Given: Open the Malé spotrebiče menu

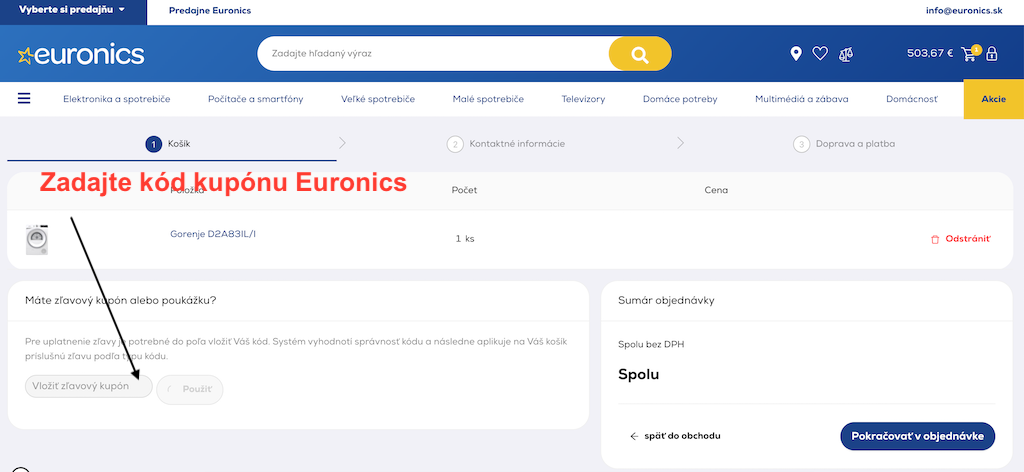Looking at the screenshot, I should pyautogui.click(x=488, y=99).
